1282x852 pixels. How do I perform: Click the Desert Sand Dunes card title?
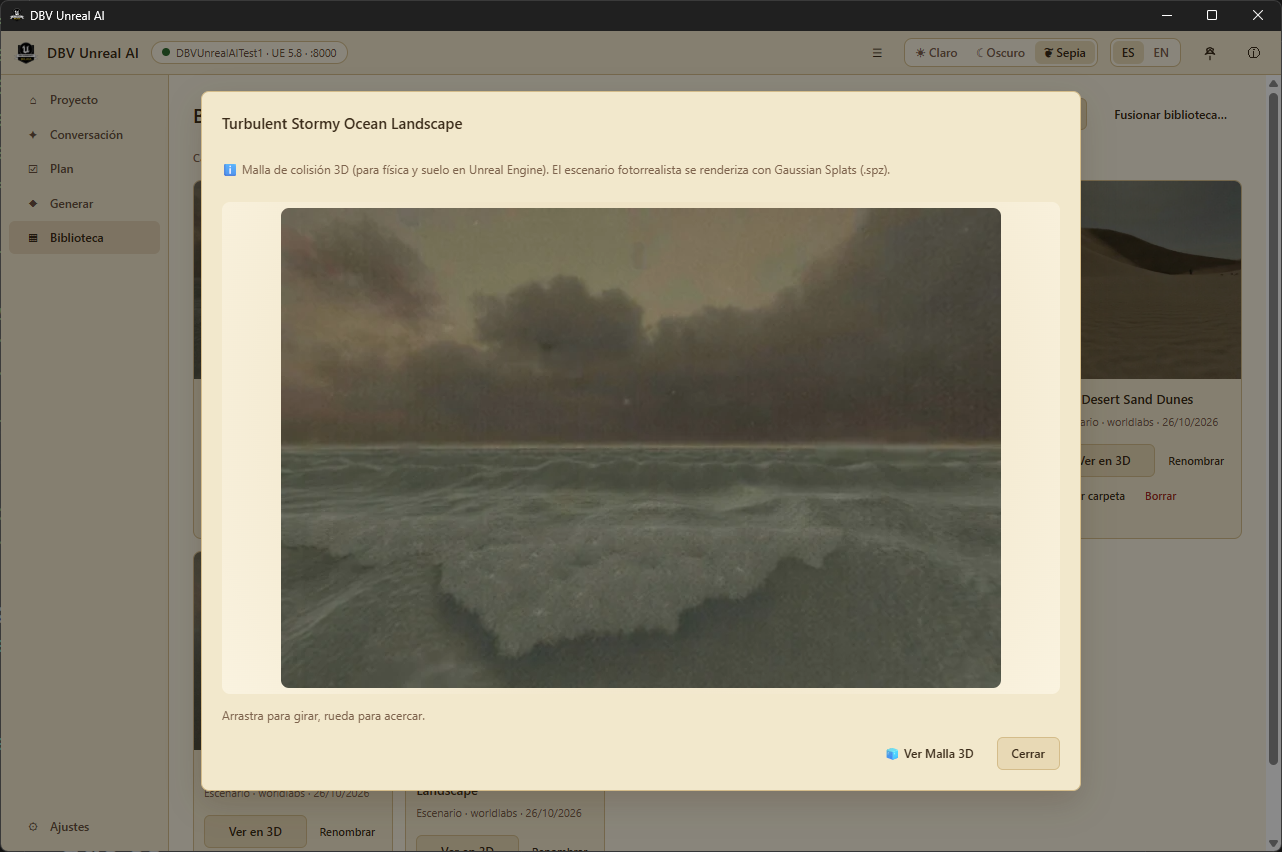click(x=1137, y=400)
